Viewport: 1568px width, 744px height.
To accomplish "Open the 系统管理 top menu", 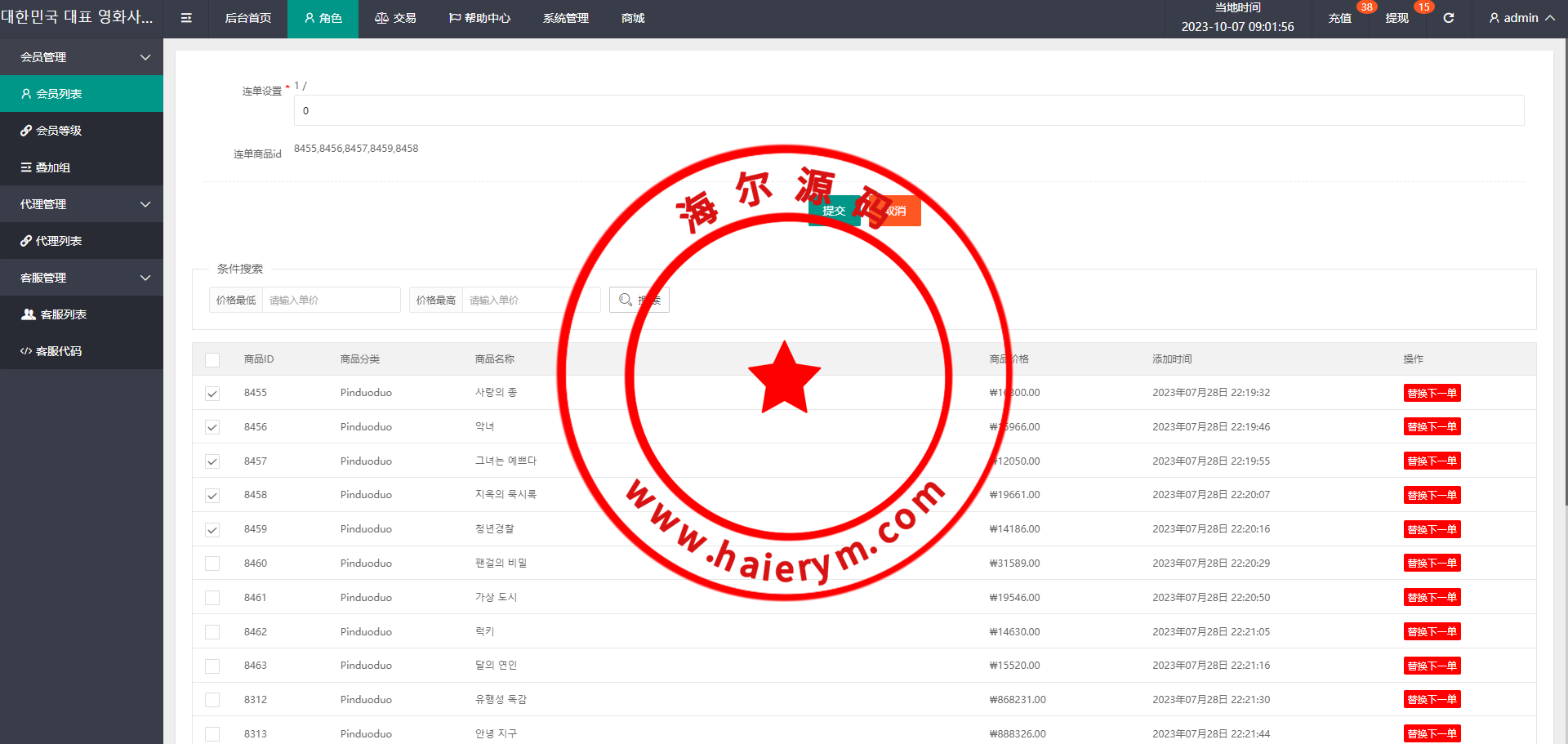I will tap(565, 18).
